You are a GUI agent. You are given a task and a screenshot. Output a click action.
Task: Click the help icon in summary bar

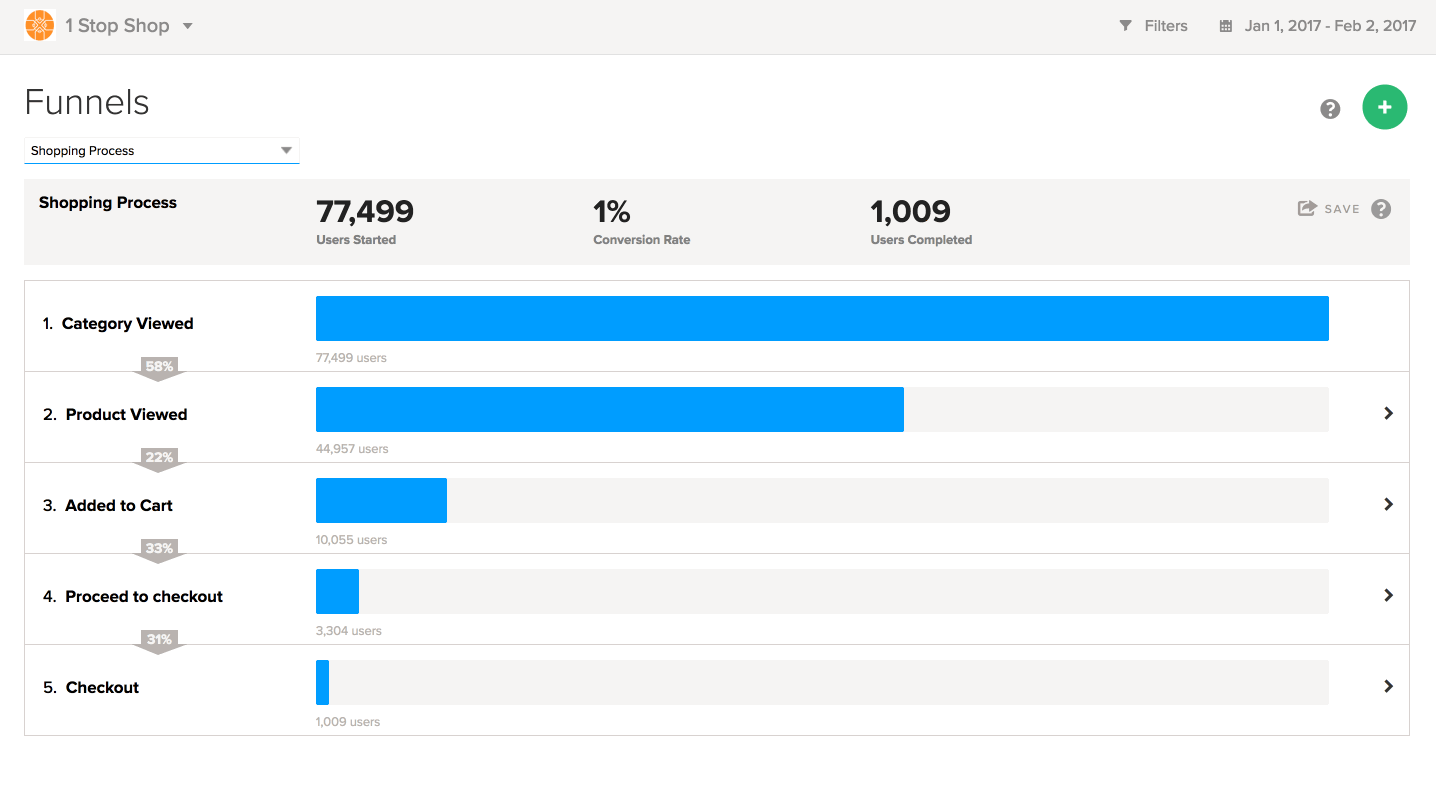1381,209
